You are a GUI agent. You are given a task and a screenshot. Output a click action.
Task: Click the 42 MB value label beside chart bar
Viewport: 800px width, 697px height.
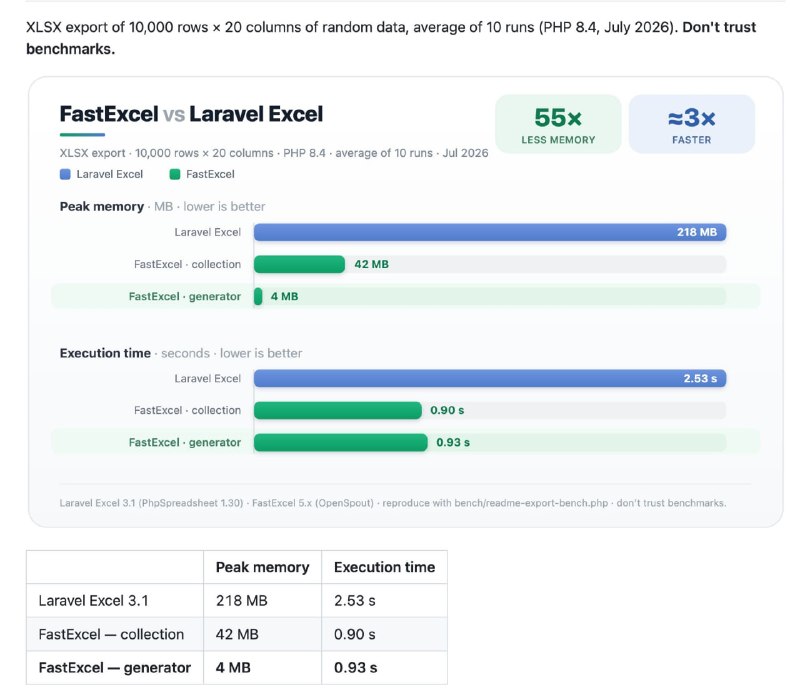pos(371,264)
